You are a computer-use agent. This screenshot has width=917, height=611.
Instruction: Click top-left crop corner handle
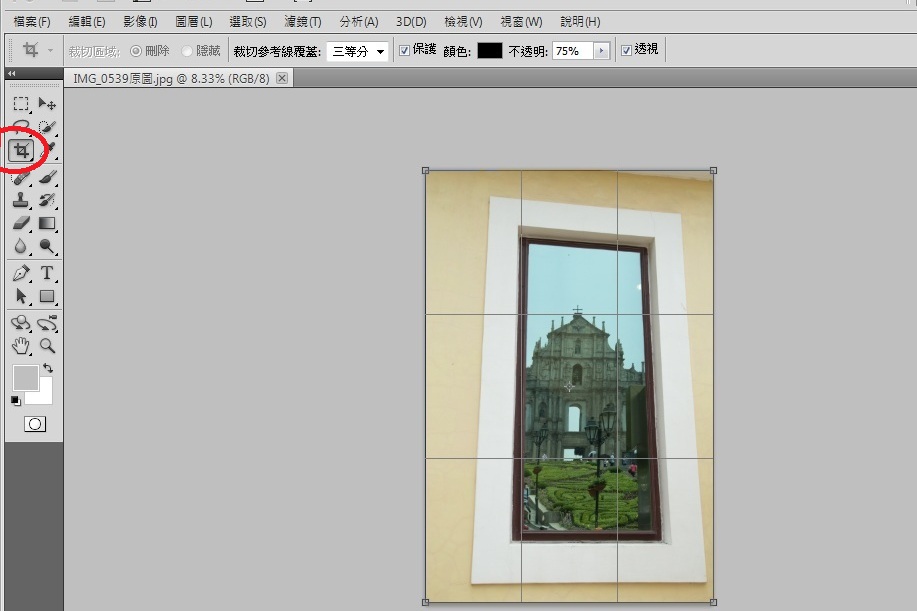[425, 171]
